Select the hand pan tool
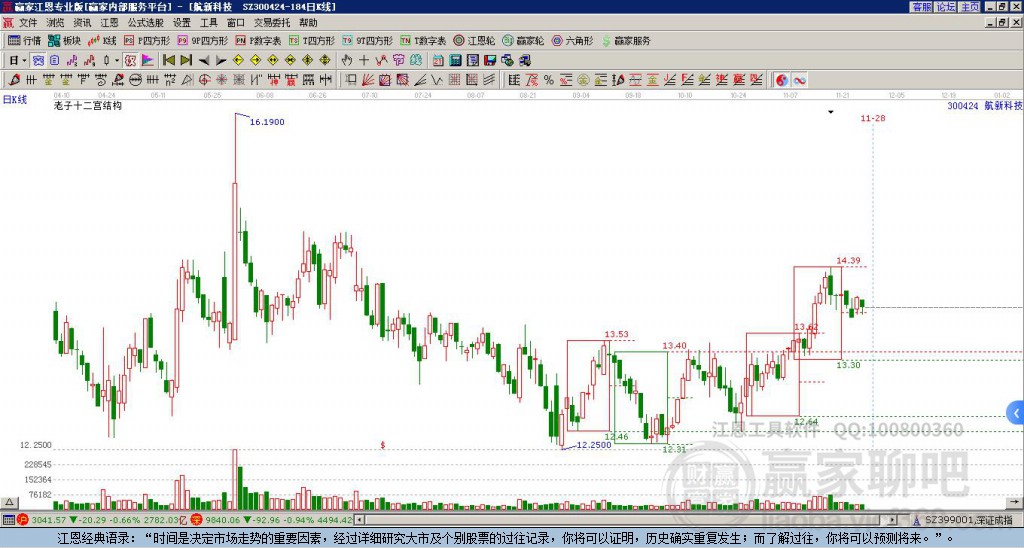 click(x=347, y=60)
